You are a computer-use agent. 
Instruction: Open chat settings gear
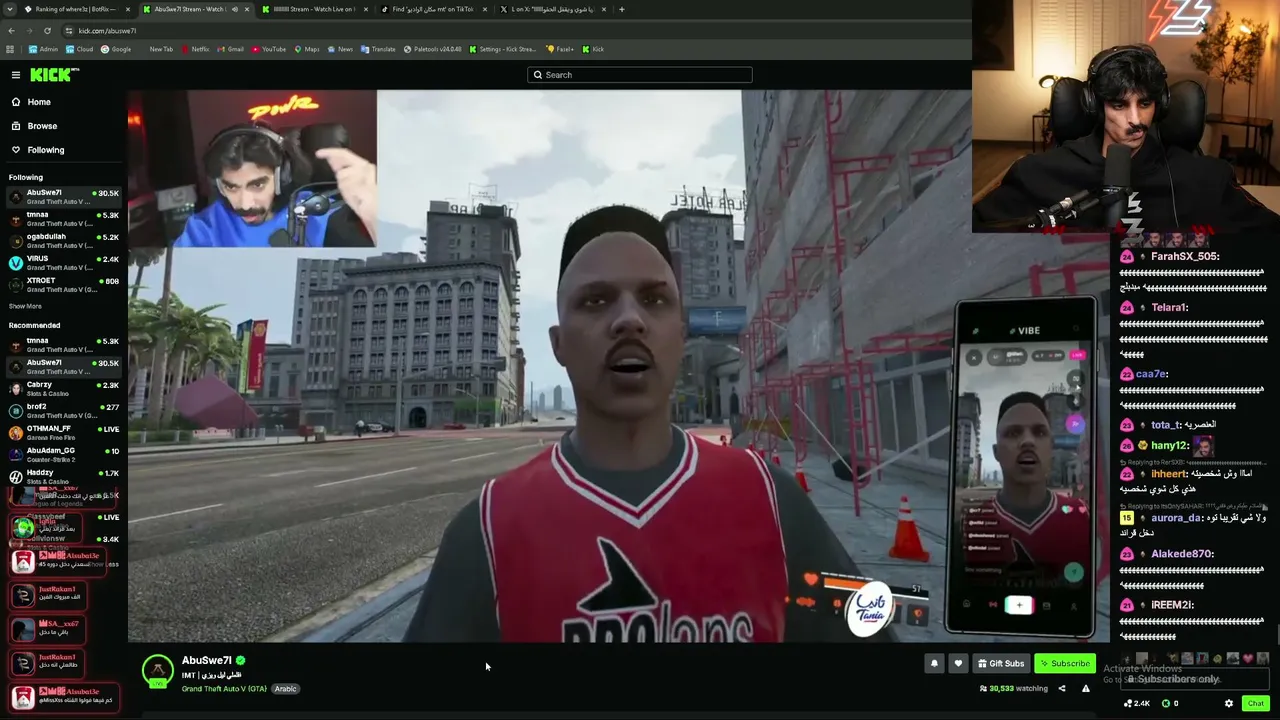pos(1229,703)
